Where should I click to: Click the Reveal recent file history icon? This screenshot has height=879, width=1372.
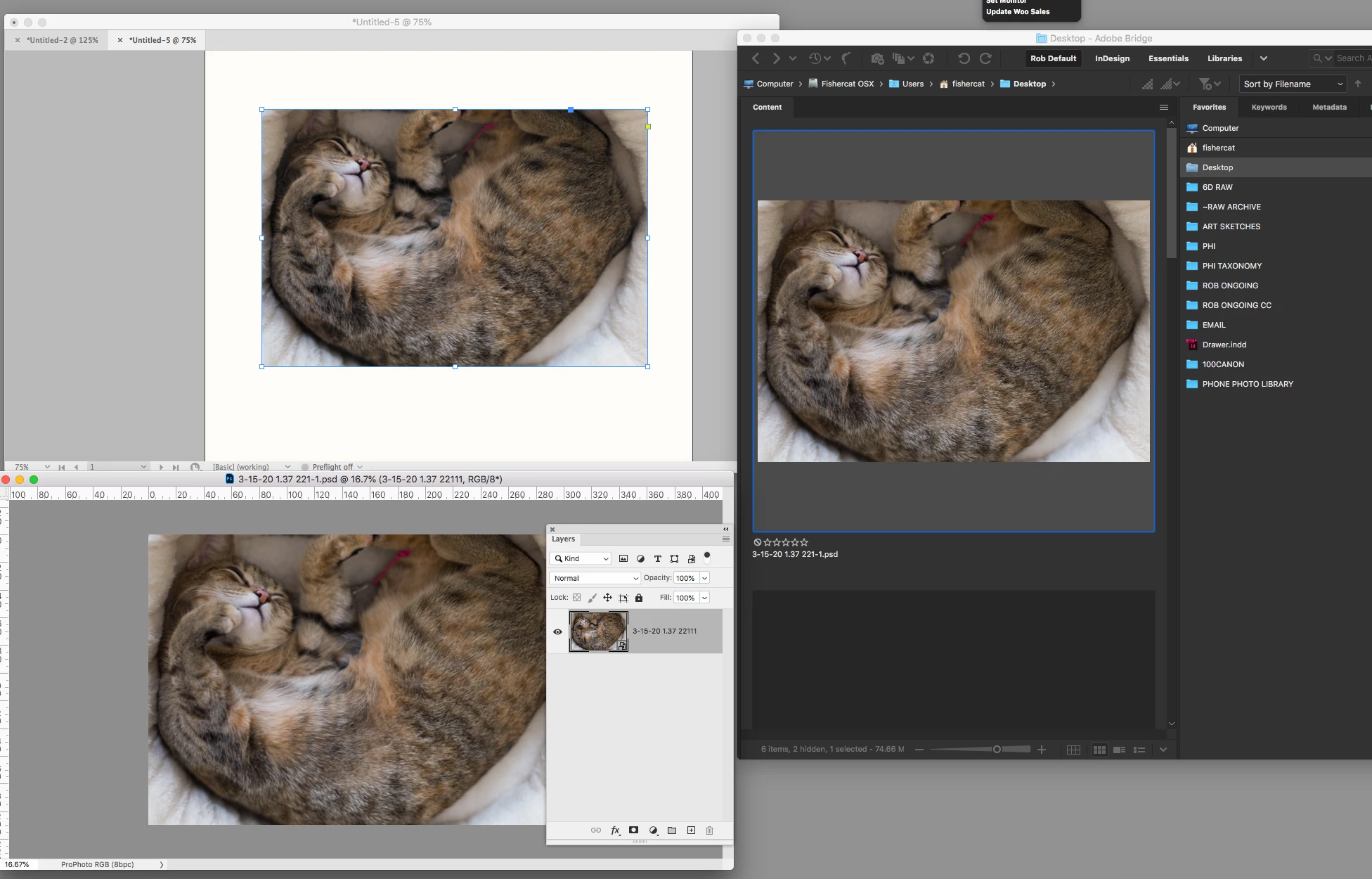[815, 58]
